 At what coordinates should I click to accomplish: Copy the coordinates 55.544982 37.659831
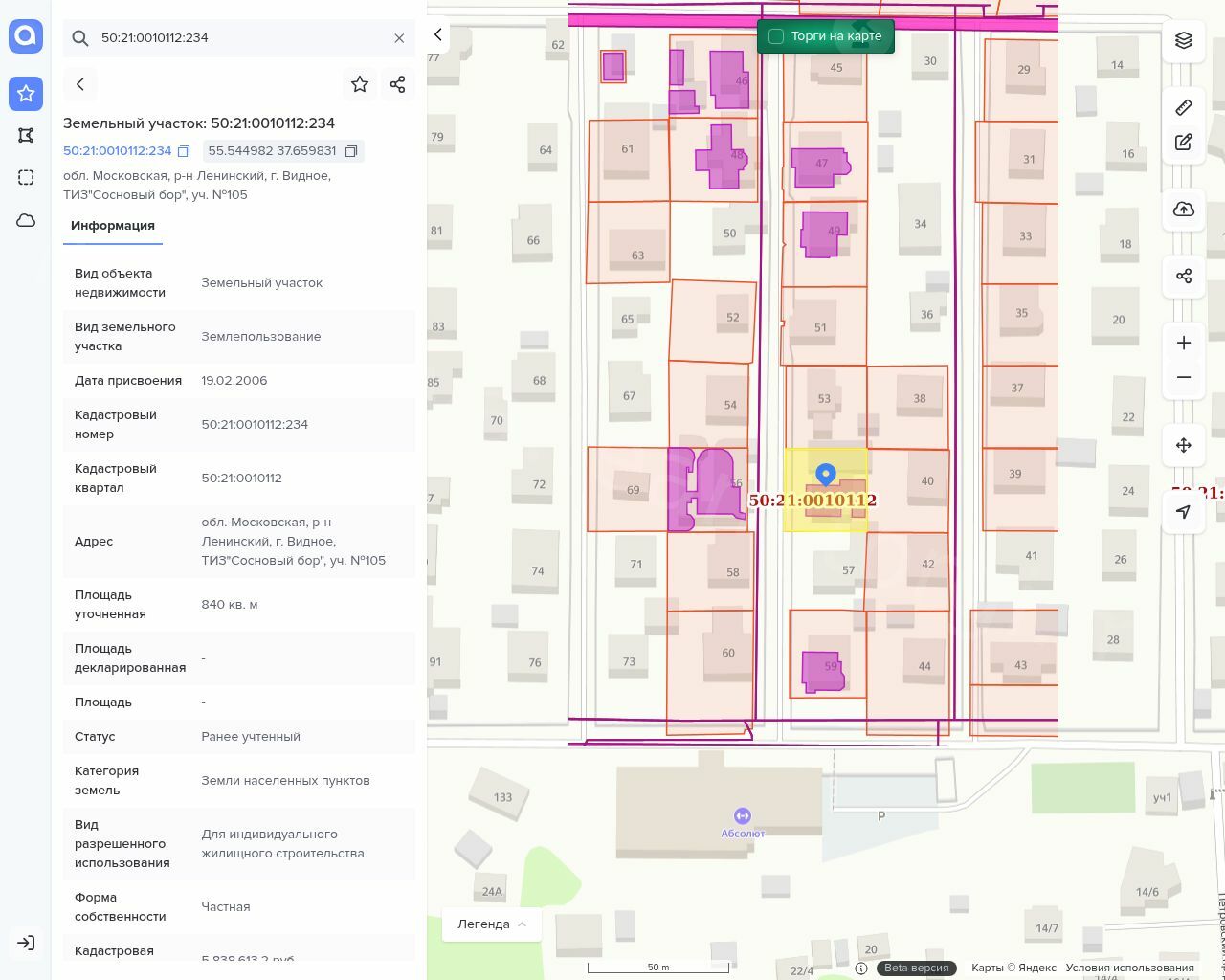coord(351,151)
